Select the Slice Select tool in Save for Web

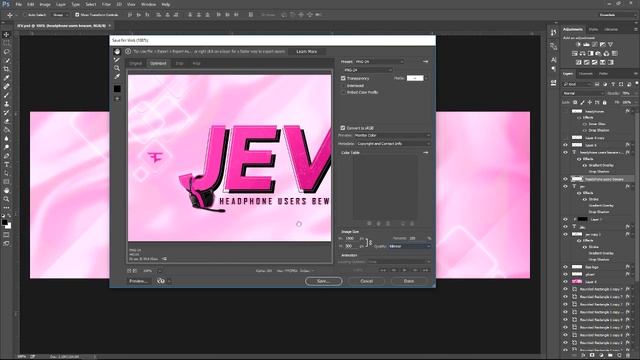[117, 60]
